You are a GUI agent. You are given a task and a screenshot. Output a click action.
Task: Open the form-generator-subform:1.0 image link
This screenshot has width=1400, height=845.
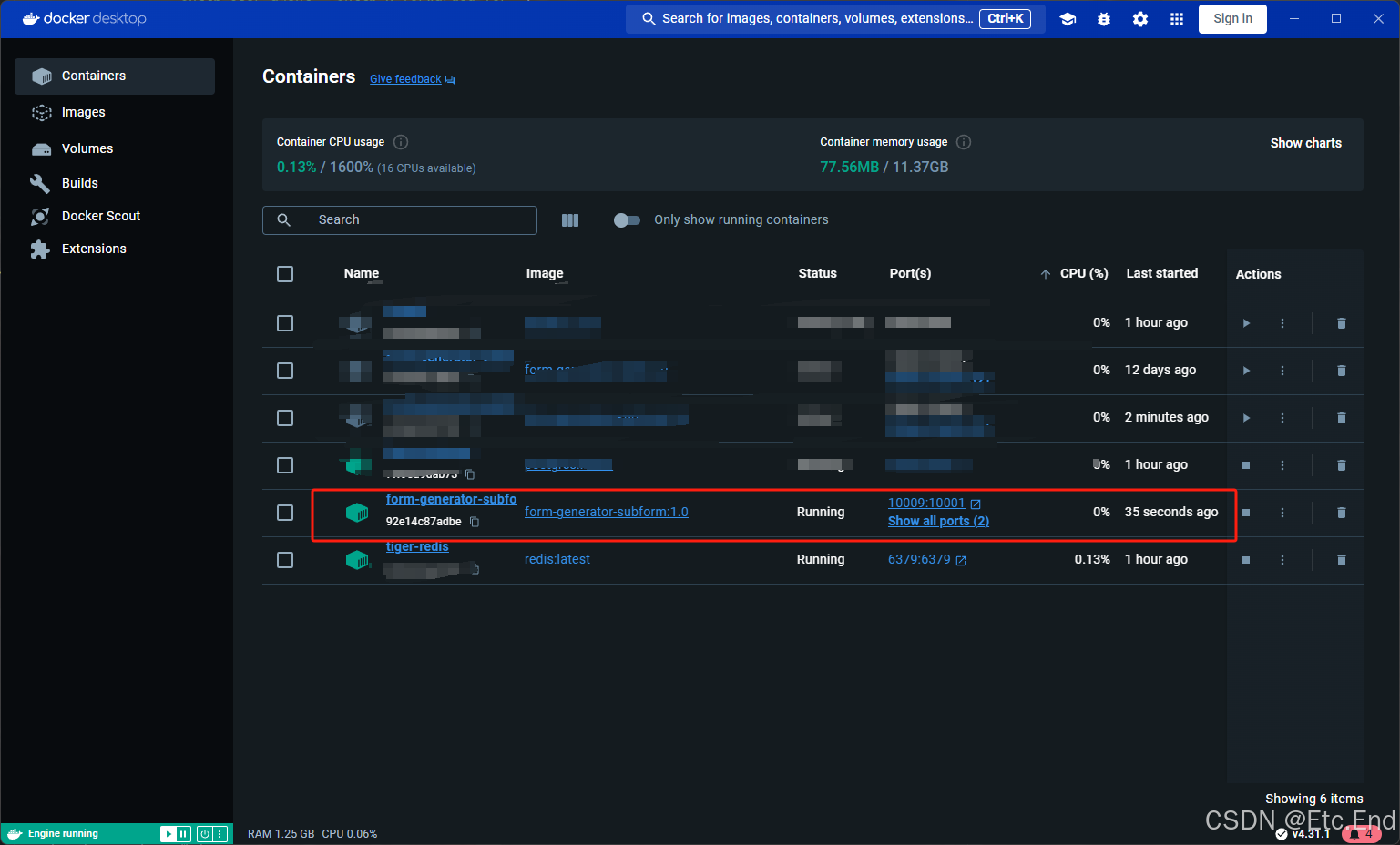tap(606, 512)
